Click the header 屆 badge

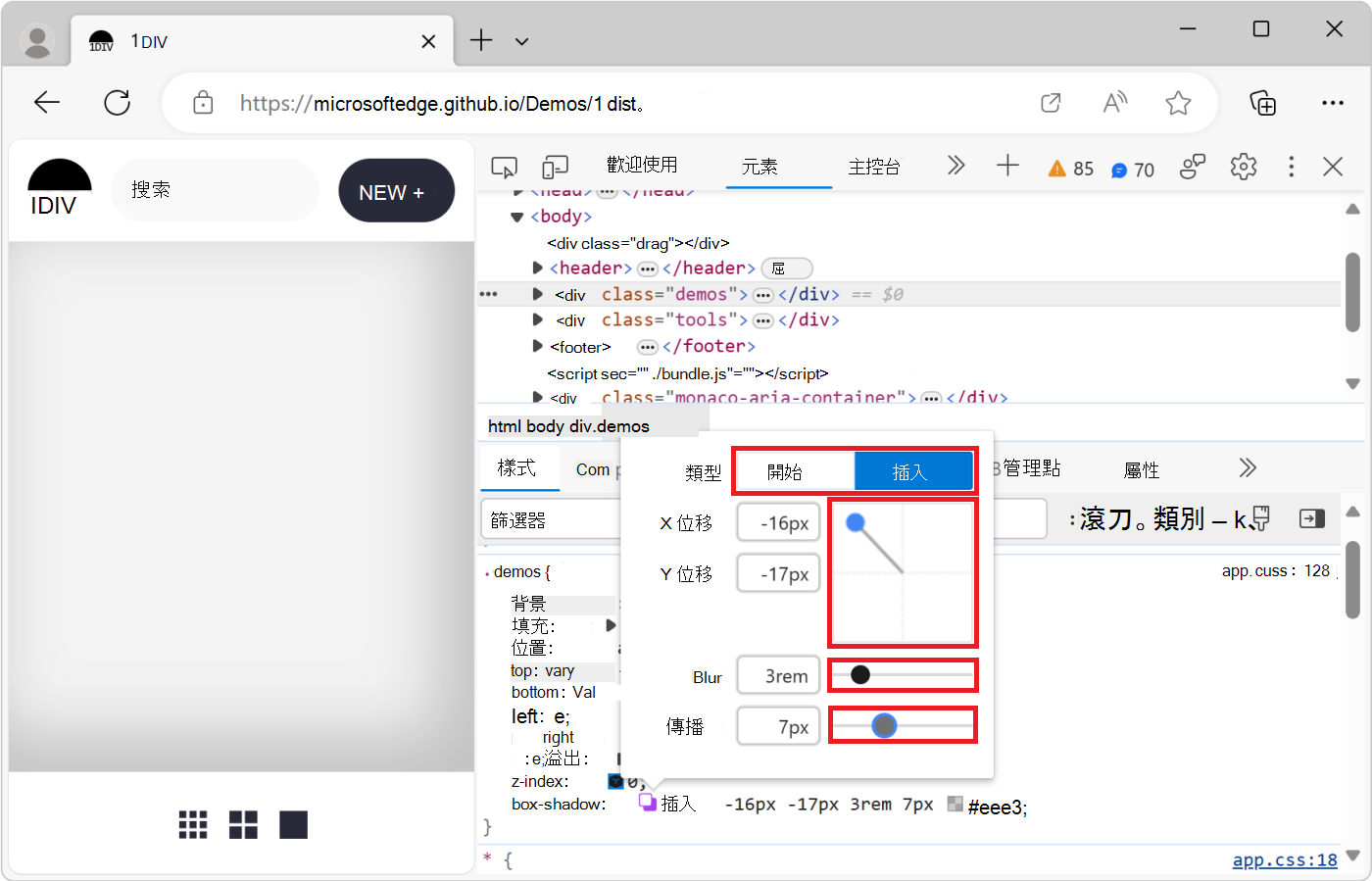[x=787, y=269]
